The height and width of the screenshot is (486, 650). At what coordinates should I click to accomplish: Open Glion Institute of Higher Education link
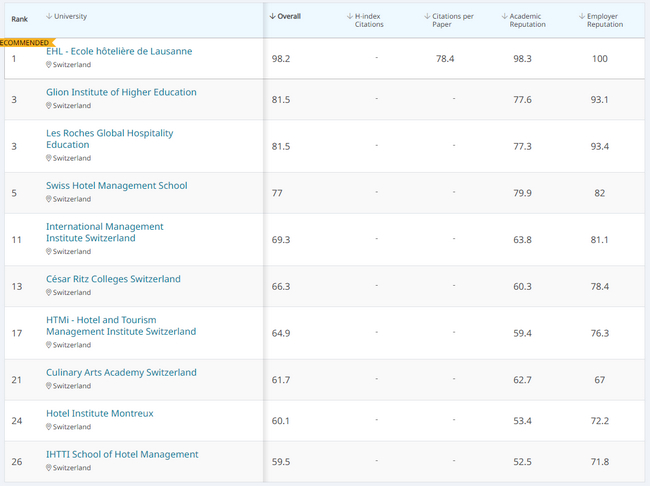tap(121, 92)
